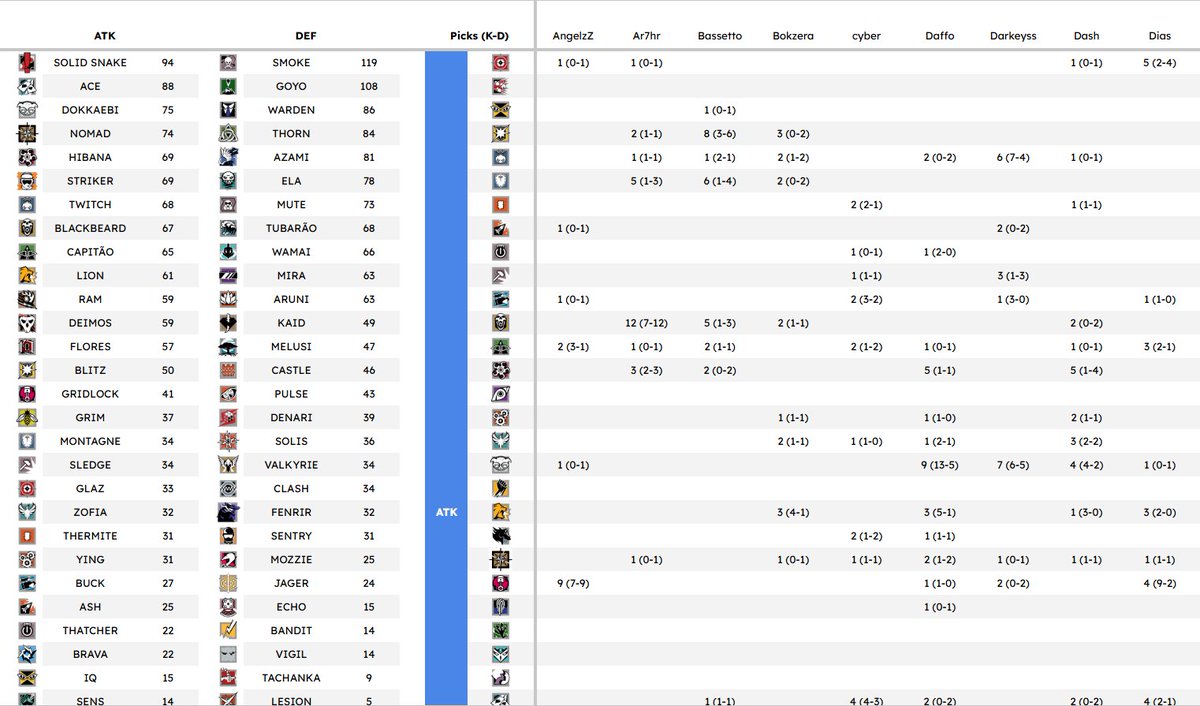
Task: Click the Mira defender icon
Action: 228,275
